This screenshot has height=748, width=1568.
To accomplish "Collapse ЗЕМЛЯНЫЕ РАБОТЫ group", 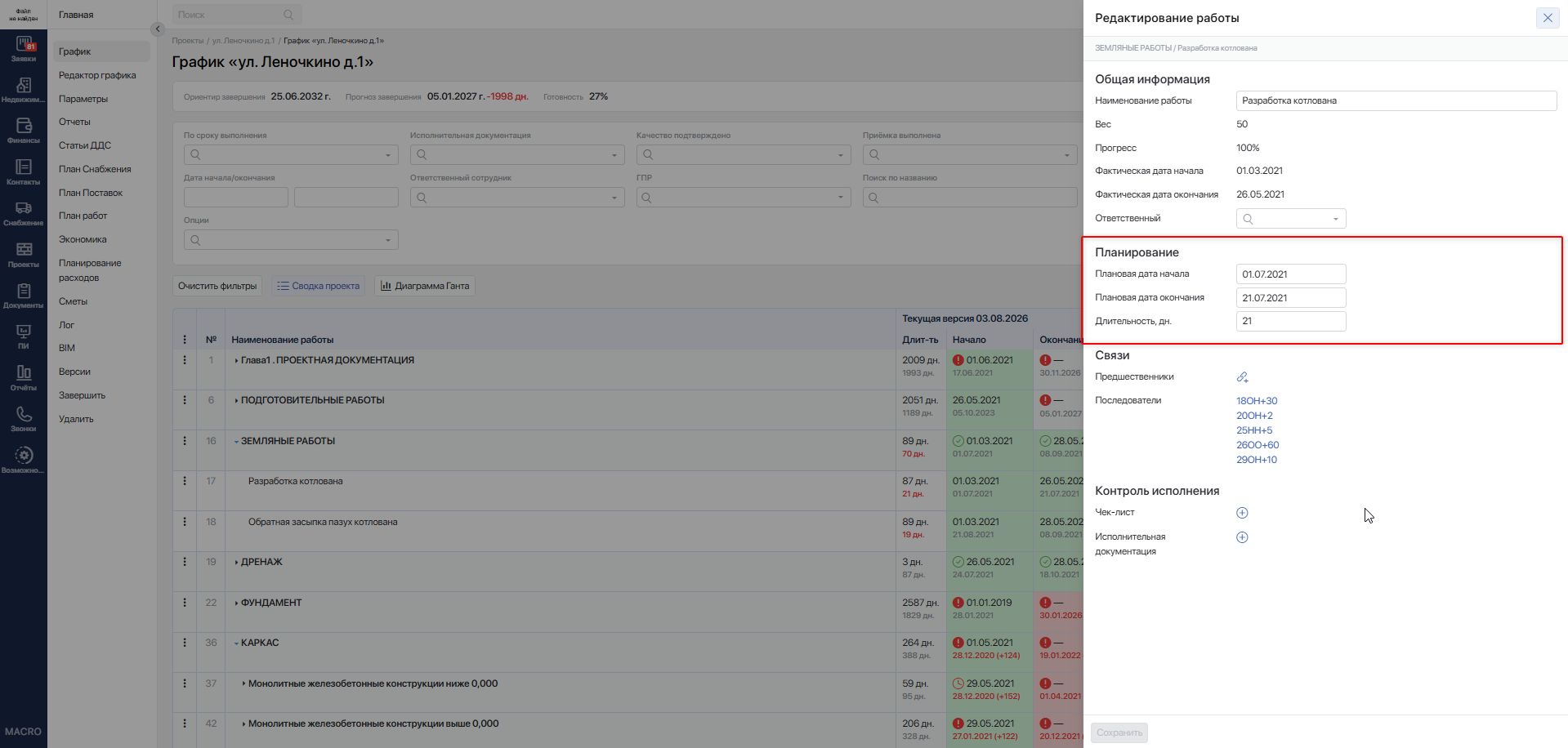I will (x=236, y=441).
